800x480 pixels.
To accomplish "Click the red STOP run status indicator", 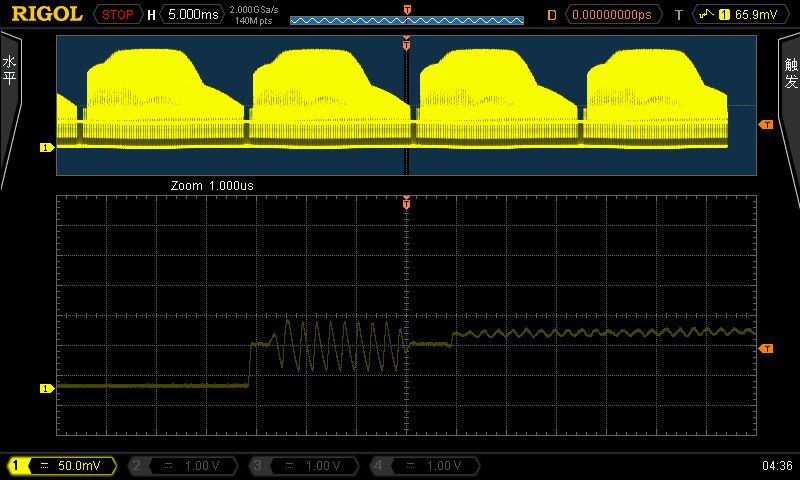I will (117, 15).
